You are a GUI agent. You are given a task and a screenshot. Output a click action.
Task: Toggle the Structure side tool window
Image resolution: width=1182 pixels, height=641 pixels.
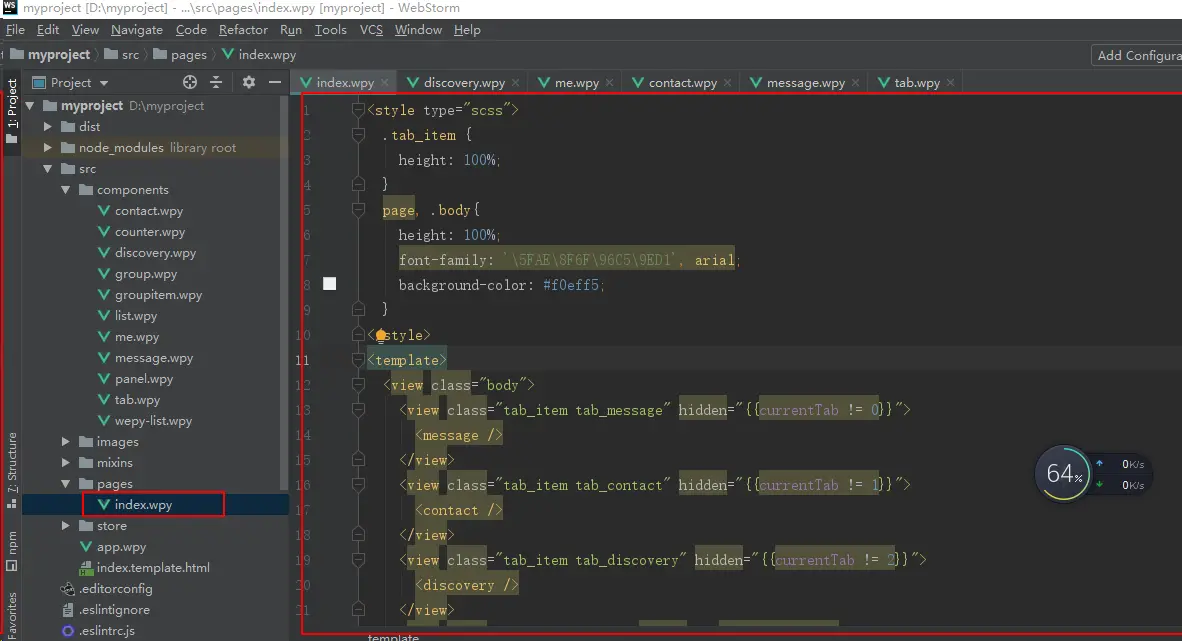pos(11,470)
